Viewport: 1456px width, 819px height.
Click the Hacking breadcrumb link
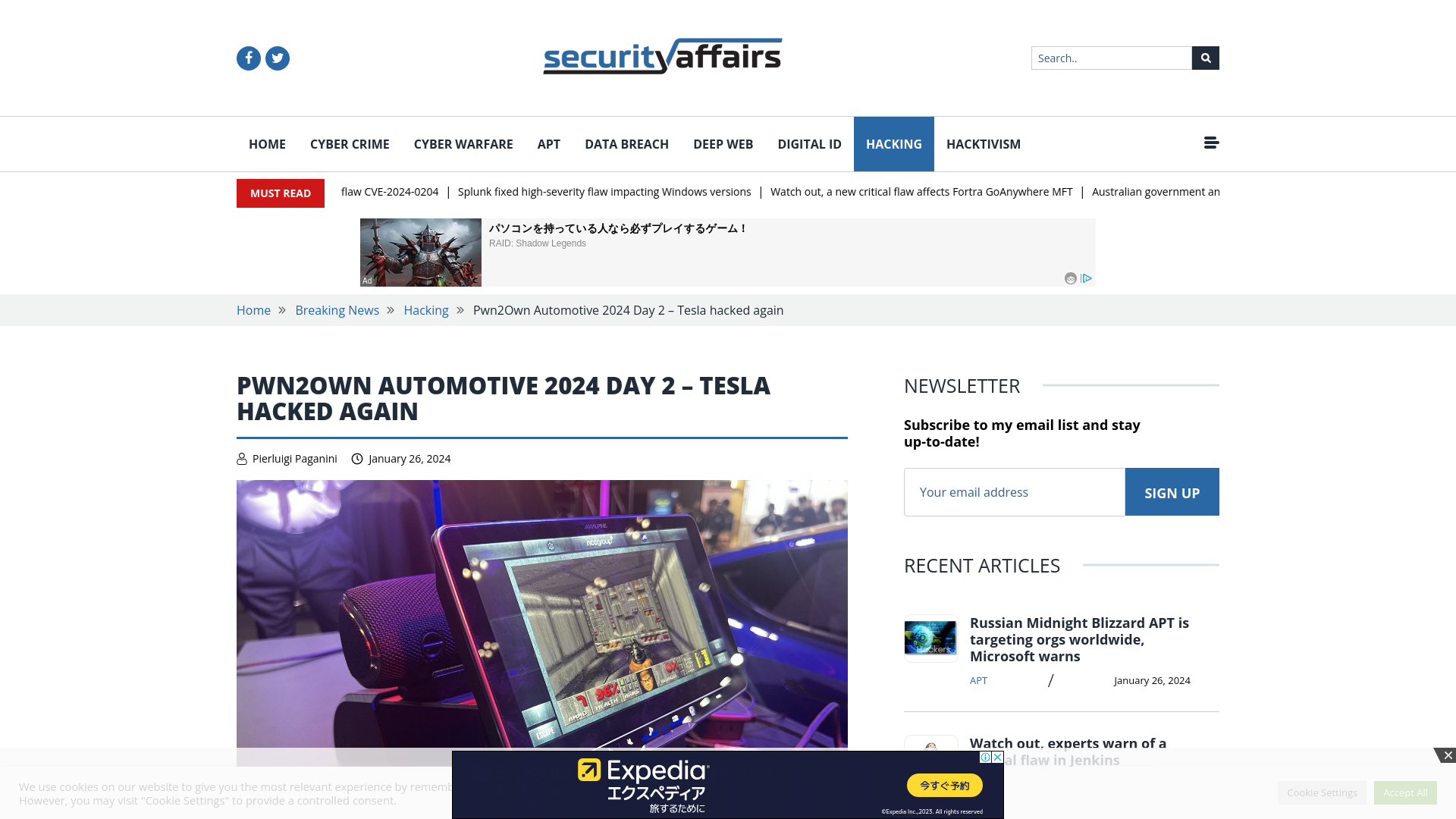pos(426,310)
